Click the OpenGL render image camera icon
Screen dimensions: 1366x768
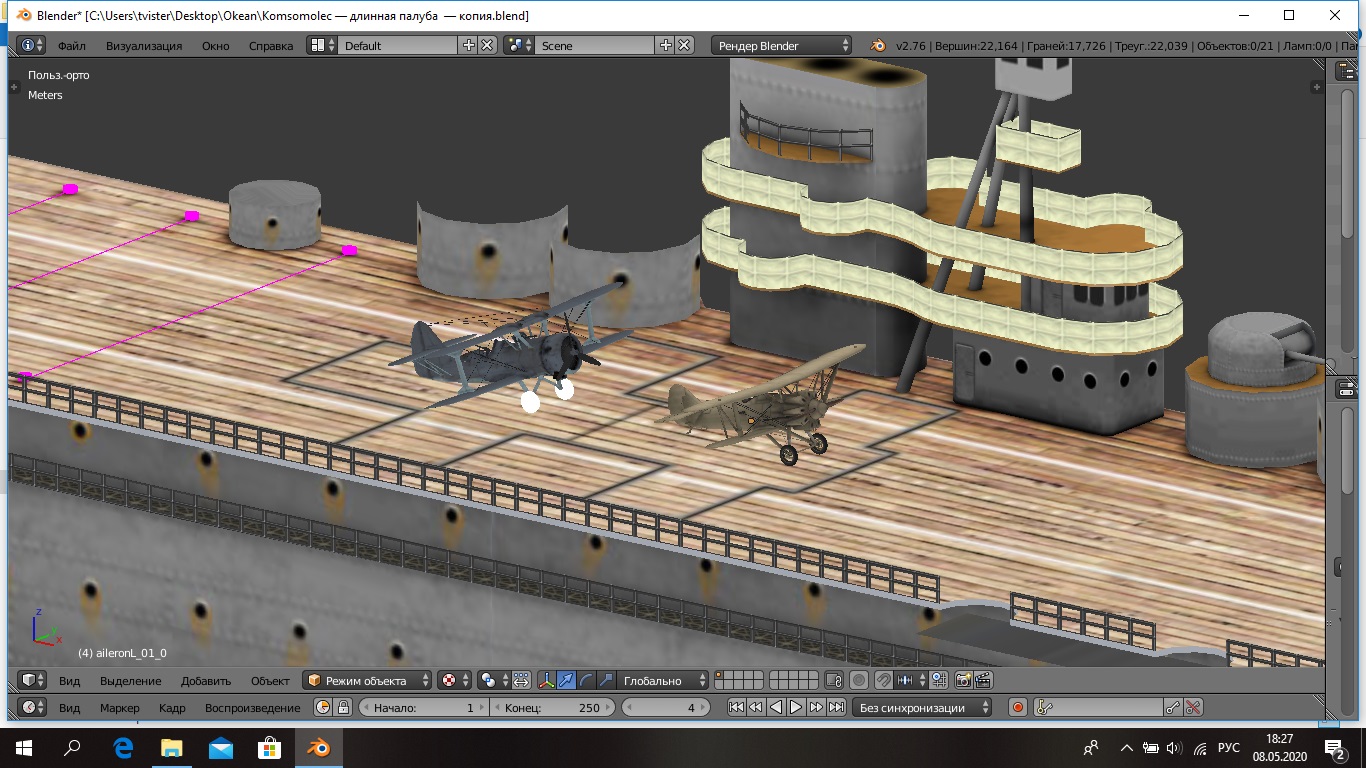click(964, 680)
